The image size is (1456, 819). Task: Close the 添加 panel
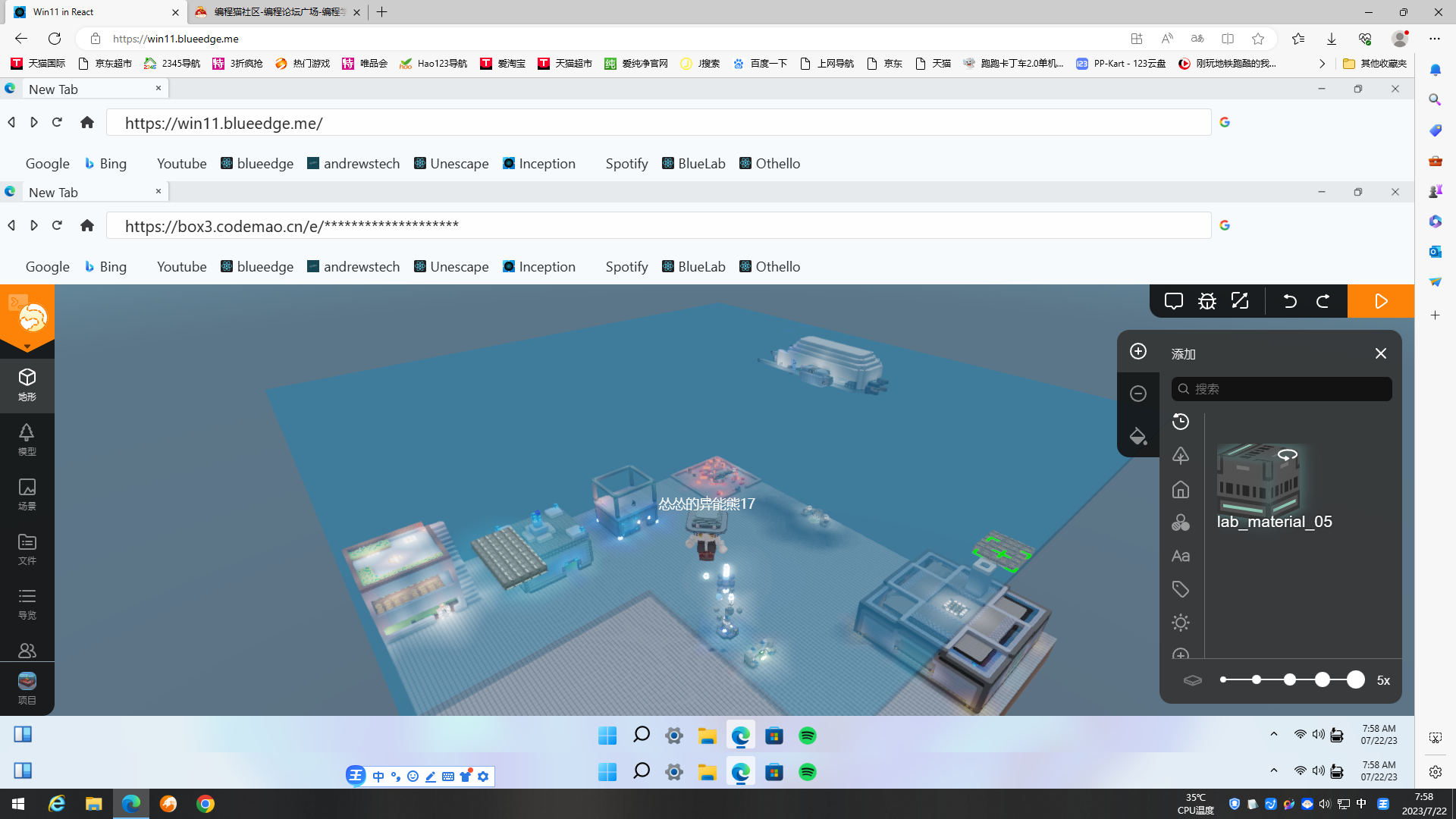(x=1381, y=353)
